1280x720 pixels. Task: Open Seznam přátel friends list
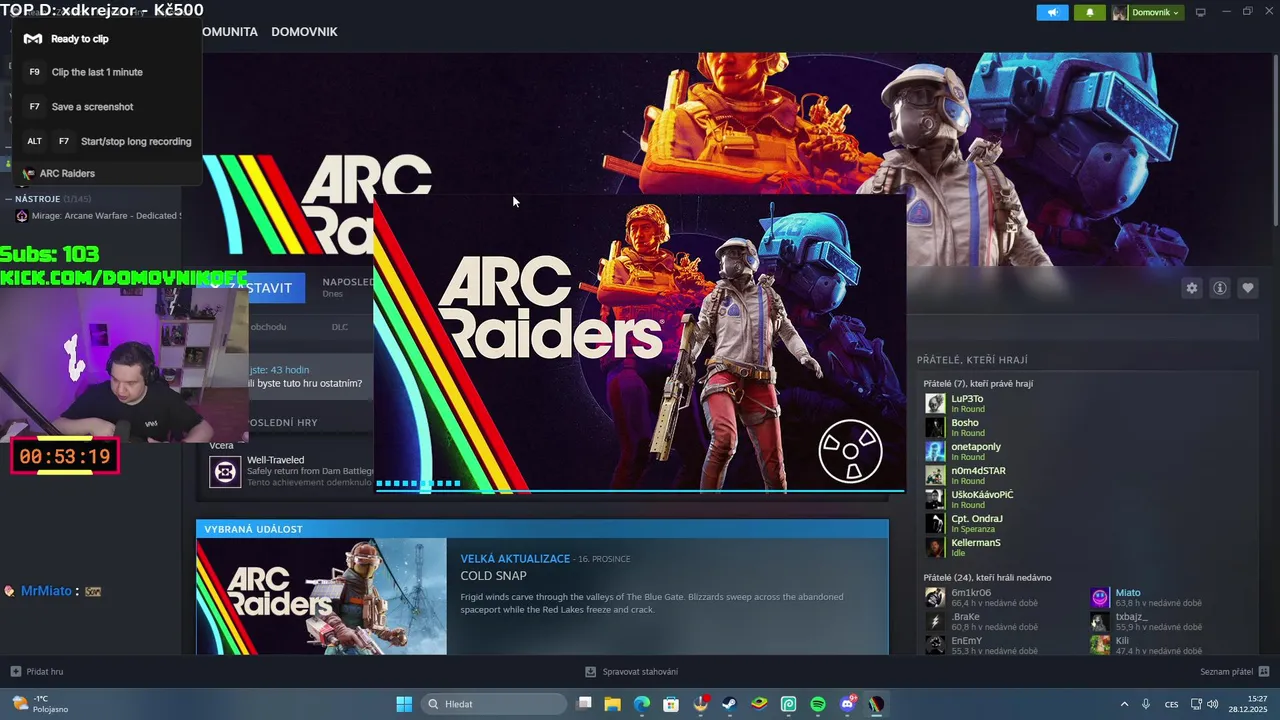coord(1234,672)
